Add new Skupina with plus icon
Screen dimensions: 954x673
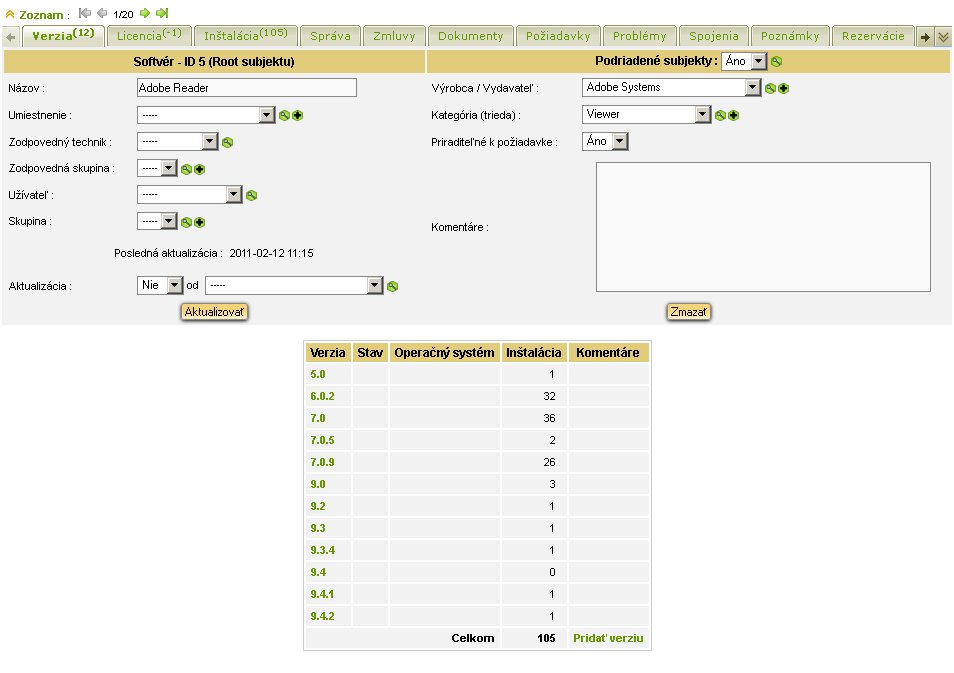(200, 222)
